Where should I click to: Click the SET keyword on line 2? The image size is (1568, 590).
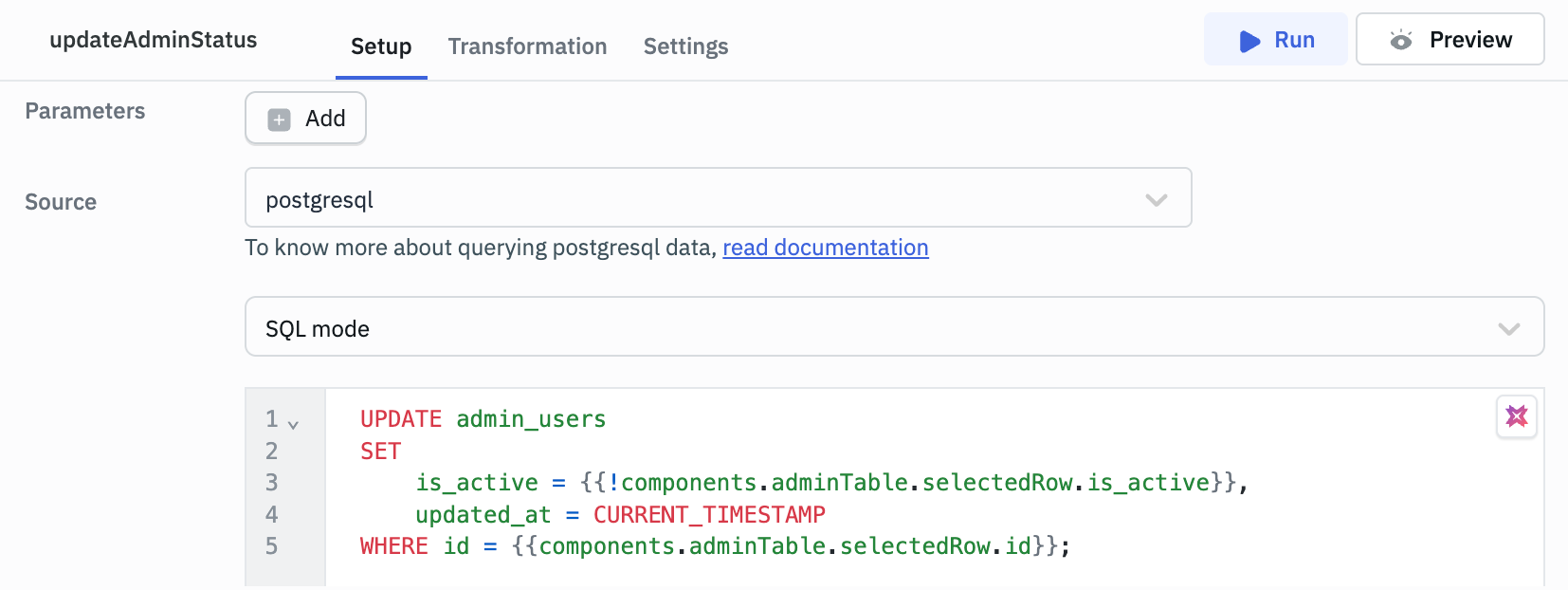tap(380, 452)
